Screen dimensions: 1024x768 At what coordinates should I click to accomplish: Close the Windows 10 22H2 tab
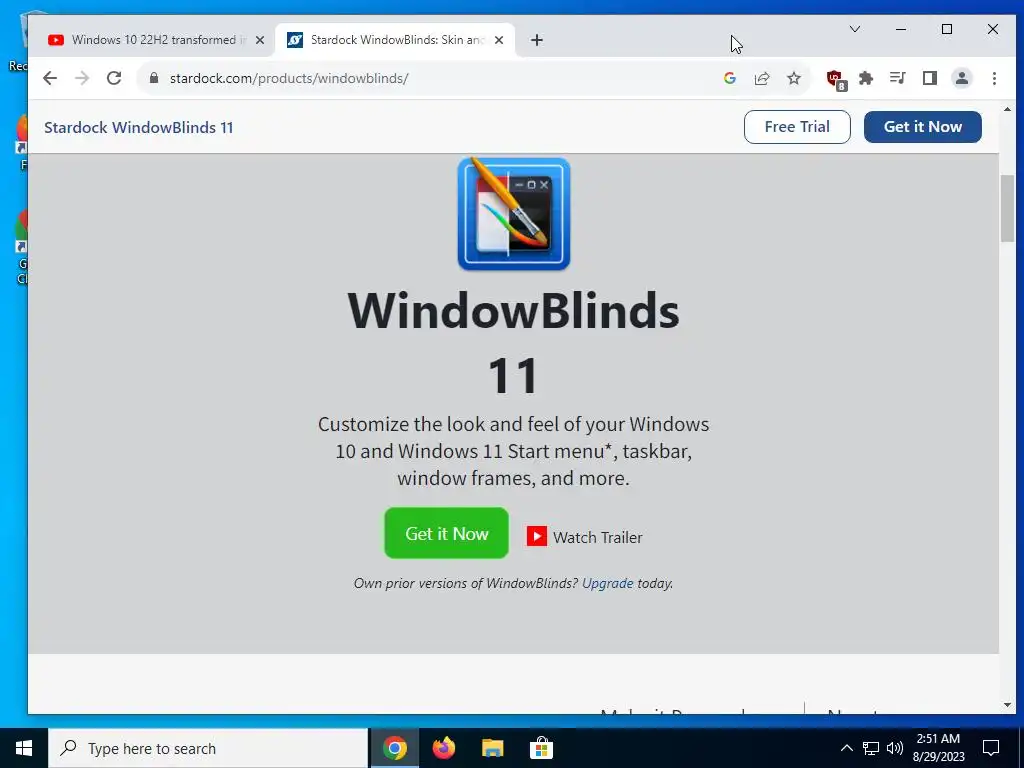260,40
